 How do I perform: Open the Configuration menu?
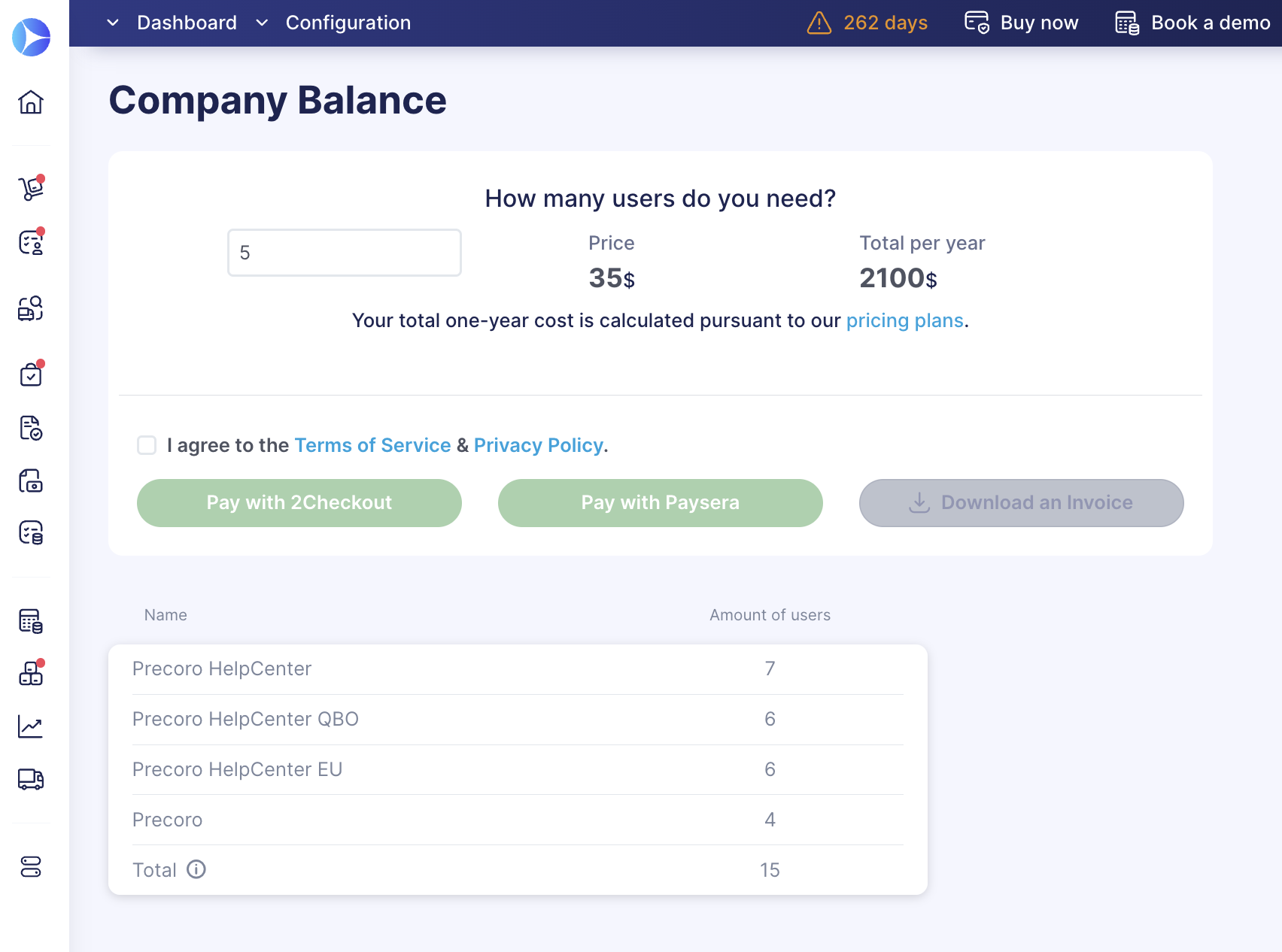point(348,23)
